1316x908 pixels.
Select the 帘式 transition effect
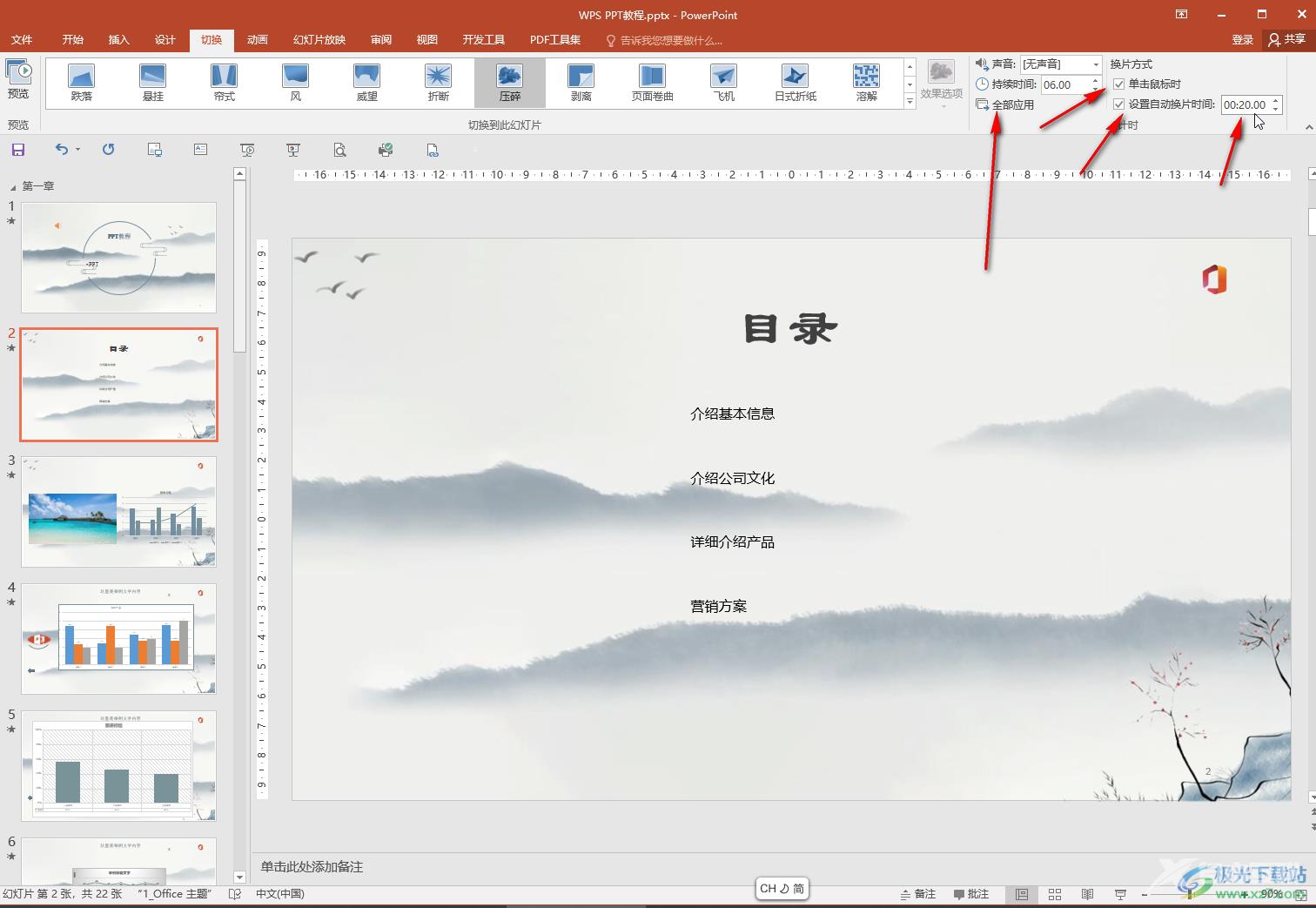click(225, 83)
